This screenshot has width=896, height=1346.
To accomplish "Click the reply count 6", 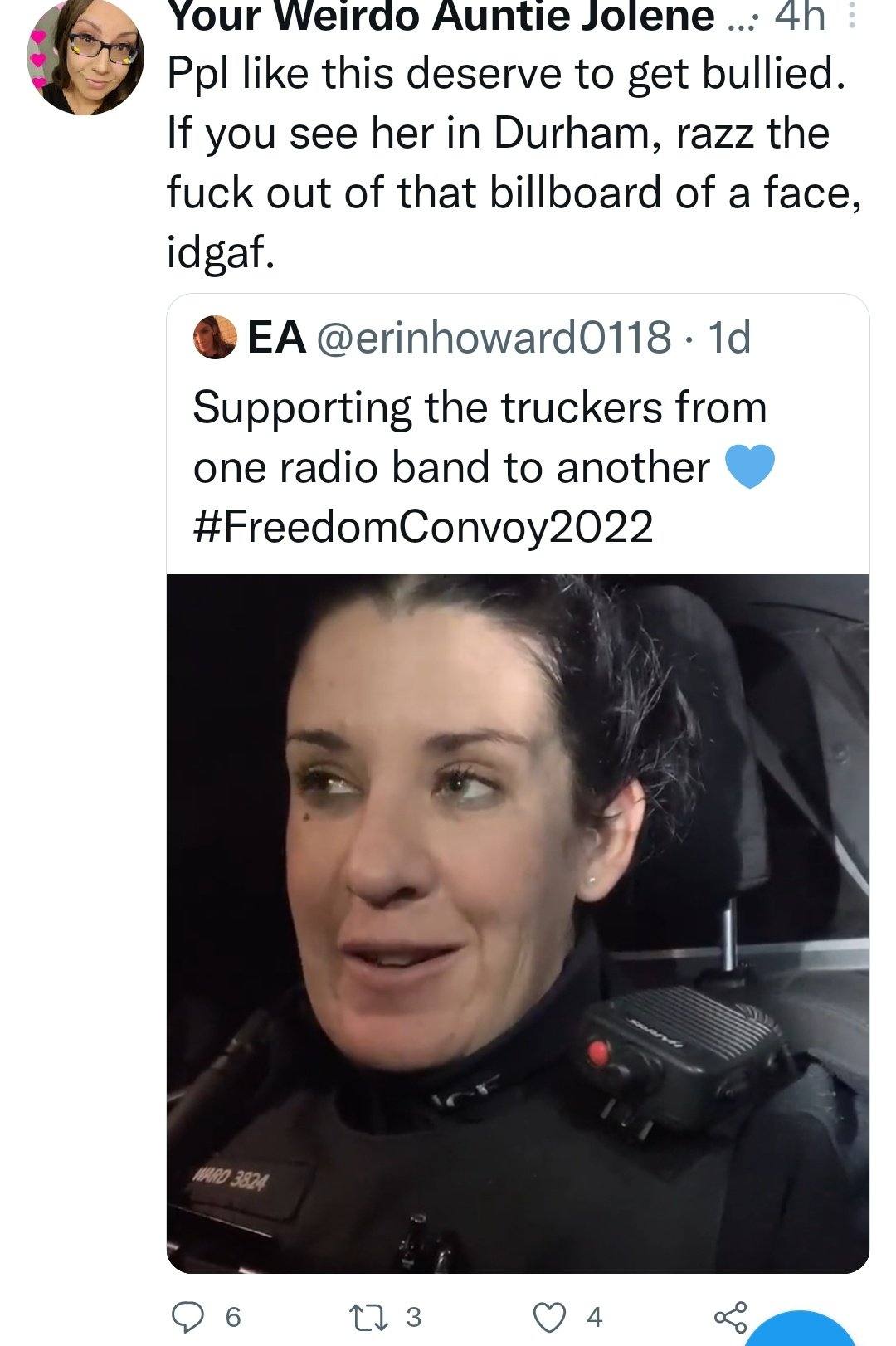I will pos(233,1318).
